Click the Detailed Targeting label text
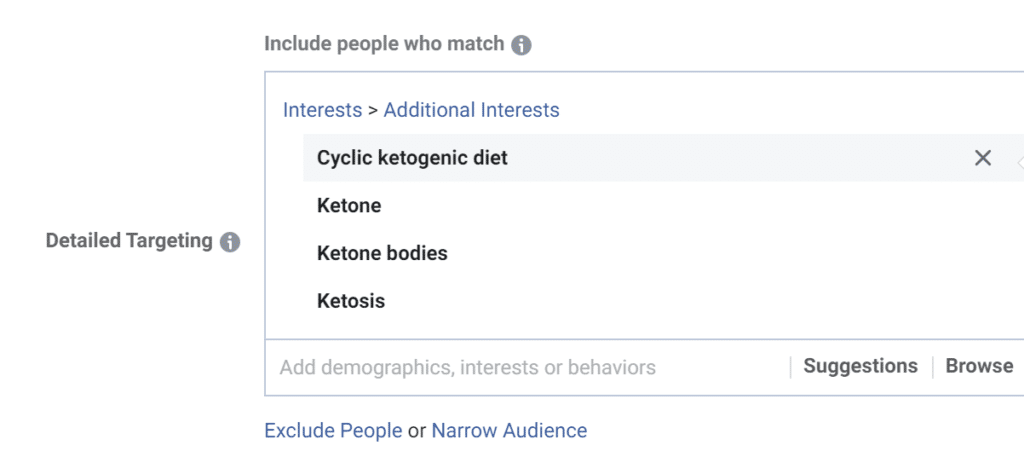 (129, 241)
